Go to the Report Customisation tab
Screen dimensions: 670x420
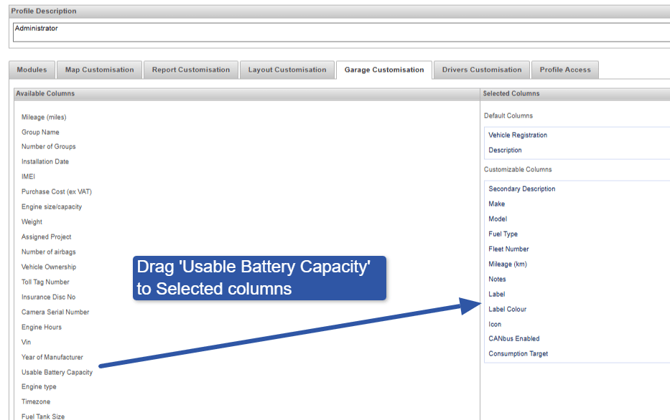[x=190, y=70]
